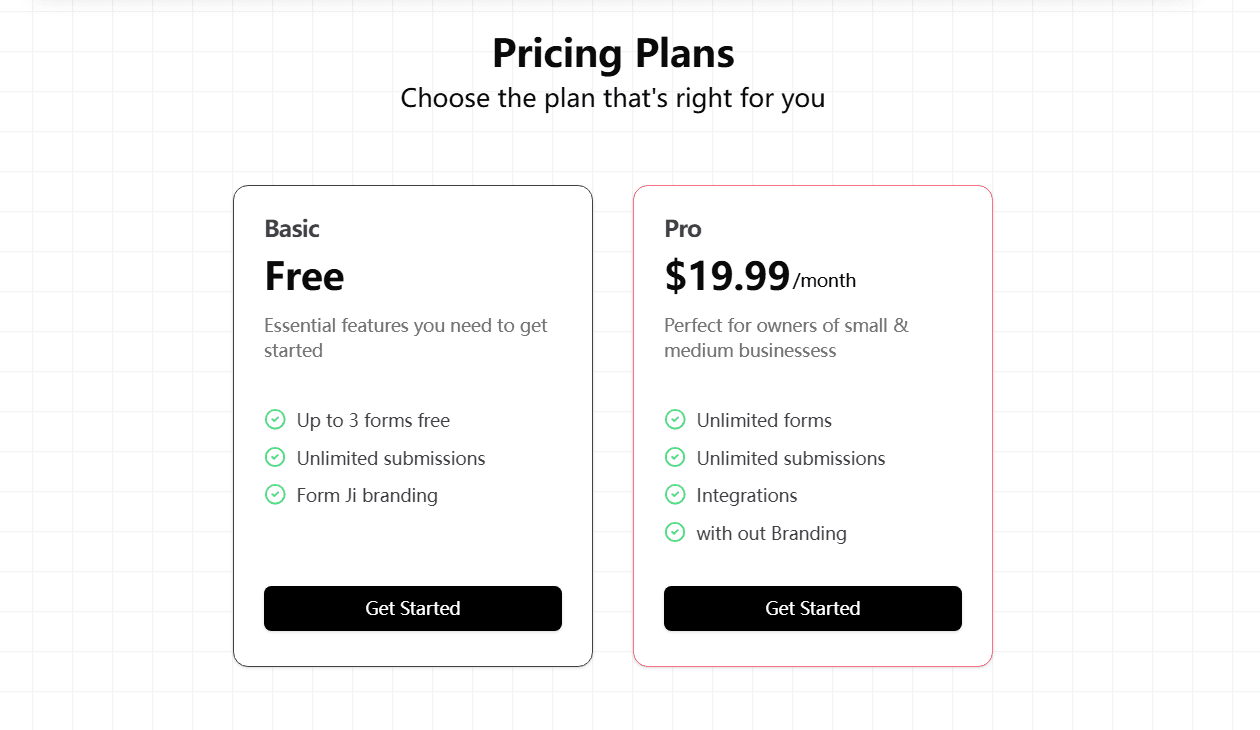Screen dimensions: 1260x730
Task: Click the Free price text
Action: click(x=304, y=276)
